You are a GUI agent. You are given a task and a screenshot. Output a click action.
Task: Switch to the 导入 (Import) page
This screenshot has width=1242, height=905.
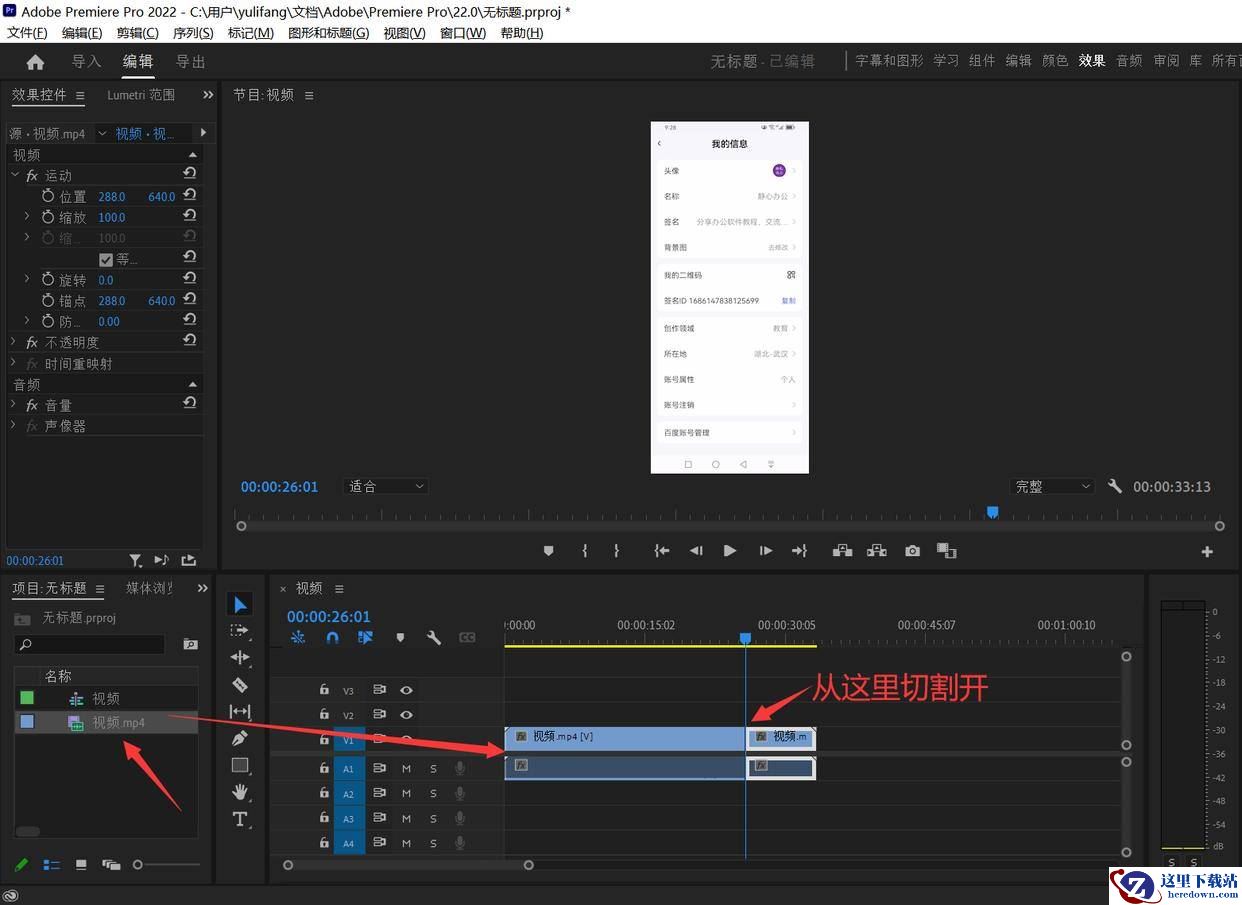(x=86, y=62)
